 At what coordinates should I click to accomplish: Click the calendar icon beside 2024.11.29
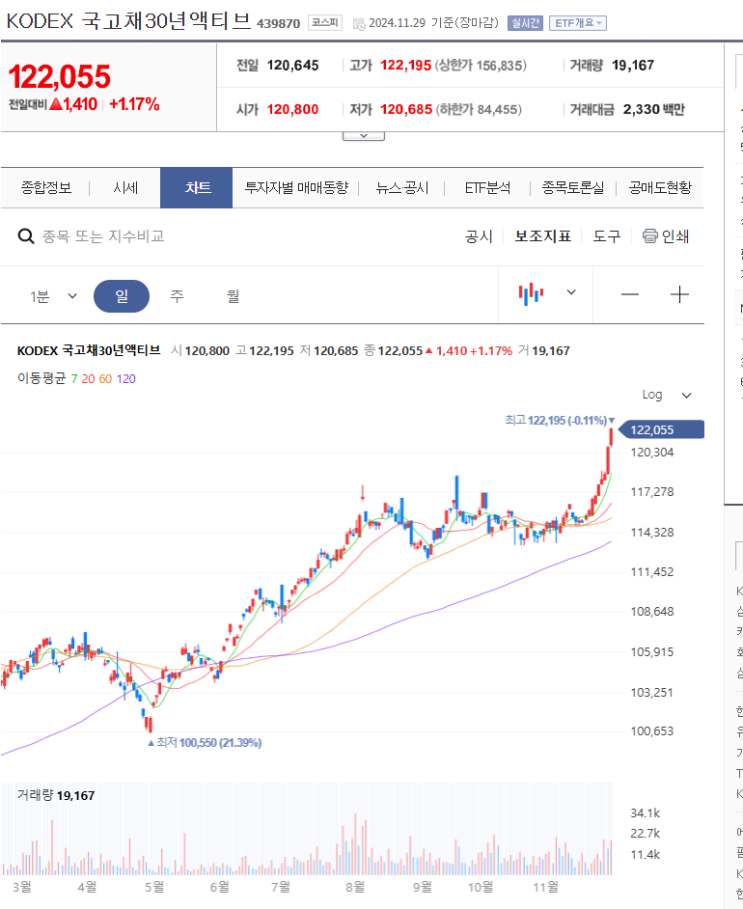[x=359, y=24]
